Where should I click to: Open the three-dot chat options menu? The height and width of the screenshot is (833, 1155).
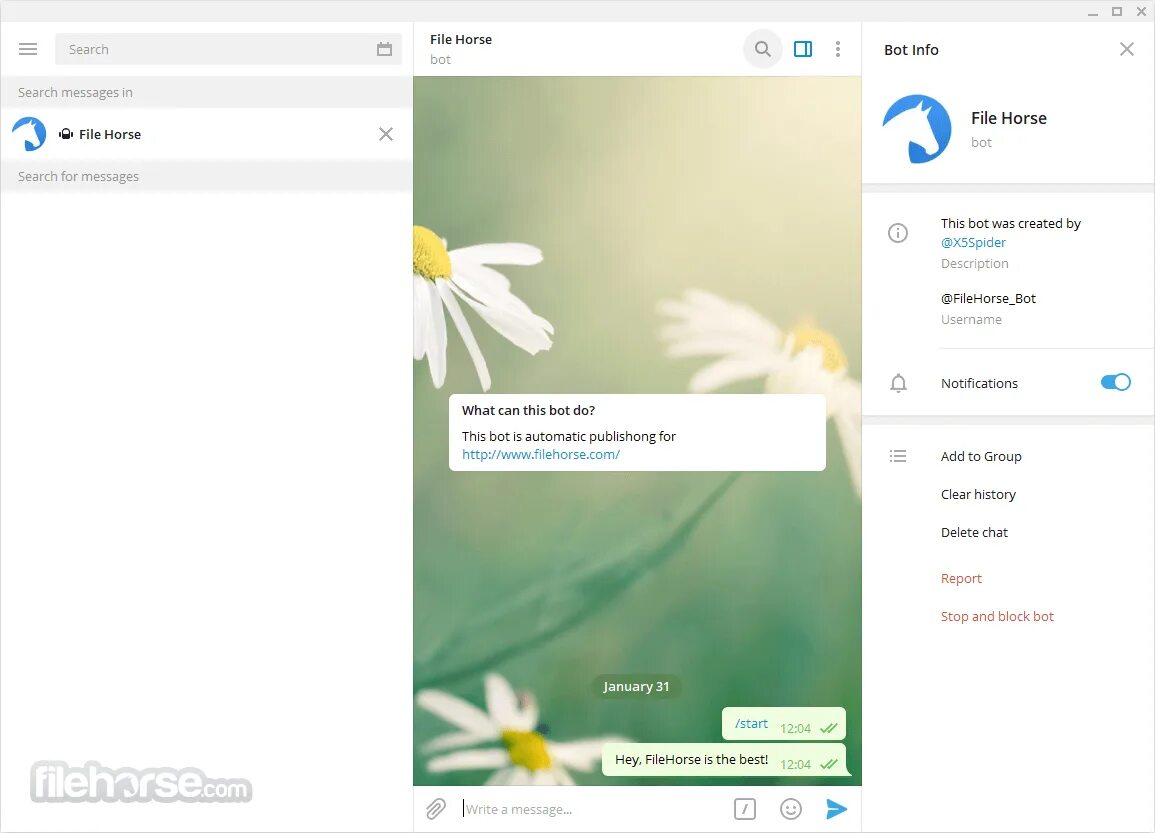tap(838, 49)
